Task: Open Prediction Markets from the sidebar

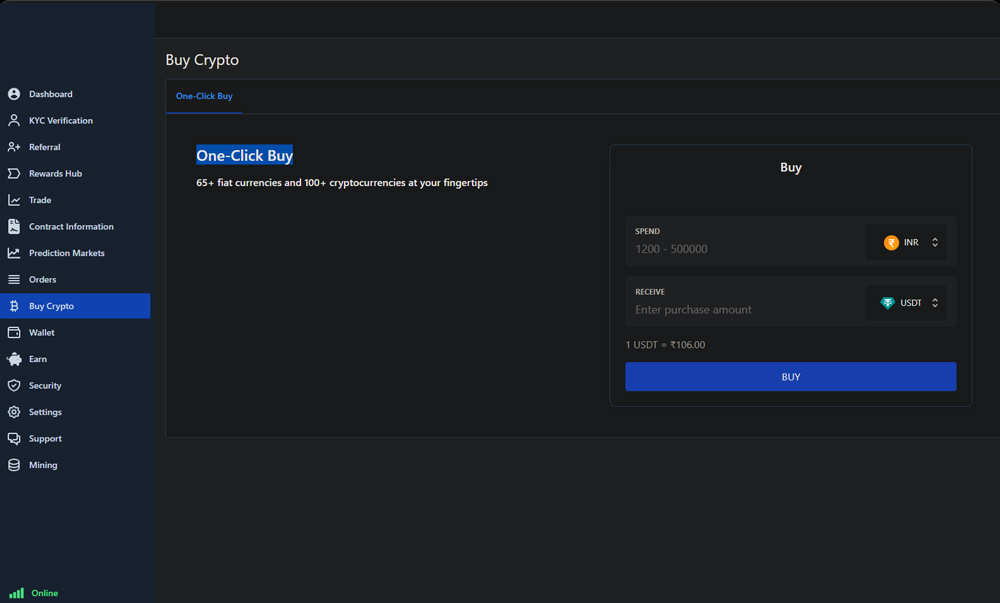Action: (x=66, y=253)
